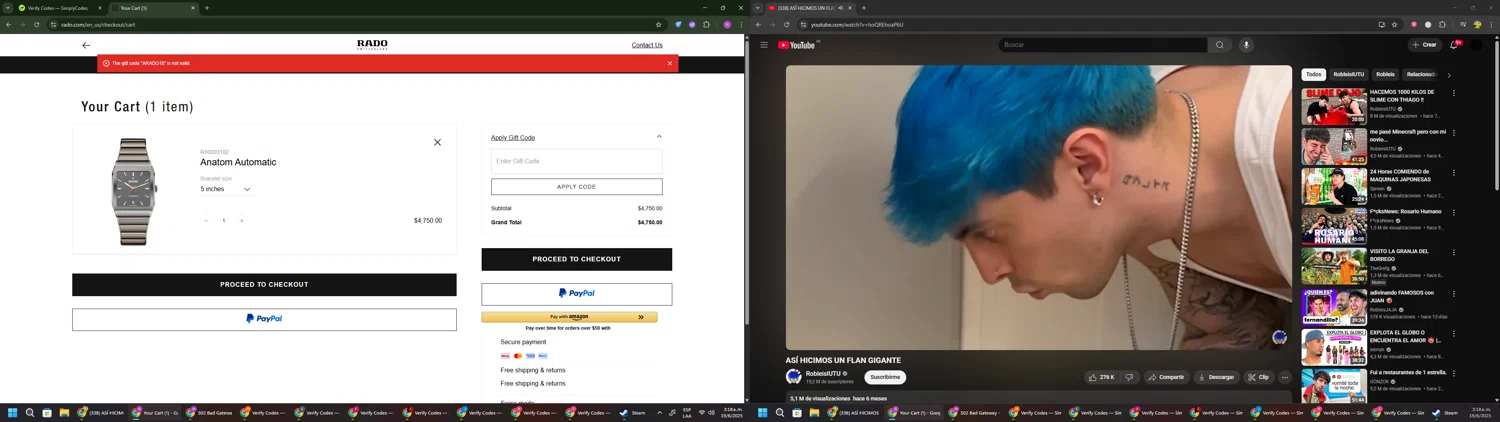This screenshot has height=422, width=1500.
Task: Open Windows search on left taskbar
Action: click(x=30, y=412)
